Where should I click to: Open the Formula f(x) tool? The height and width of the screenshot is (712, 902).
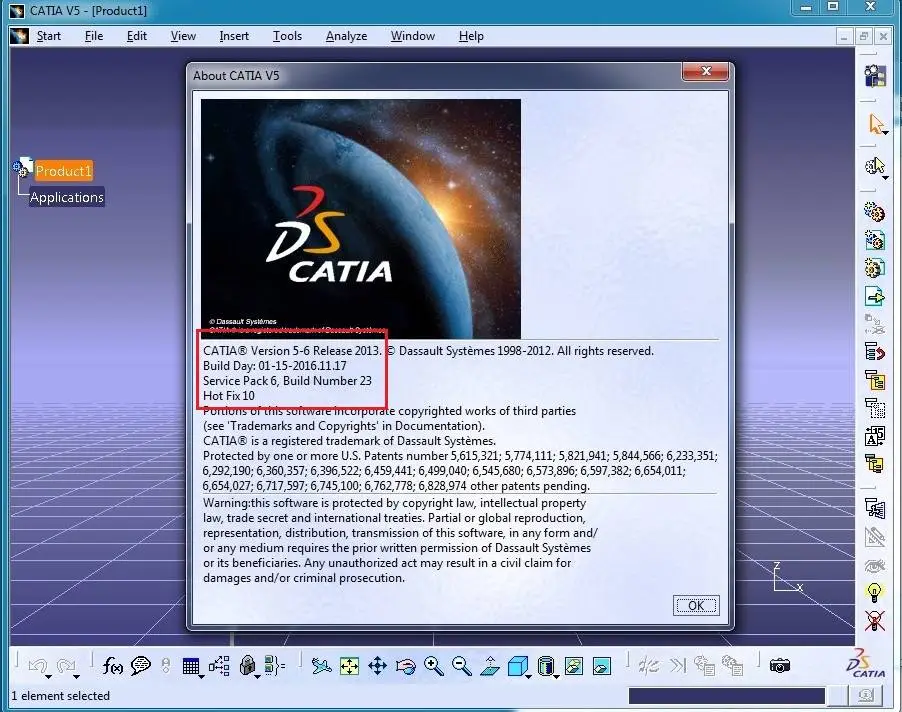[x=112, y=666]
